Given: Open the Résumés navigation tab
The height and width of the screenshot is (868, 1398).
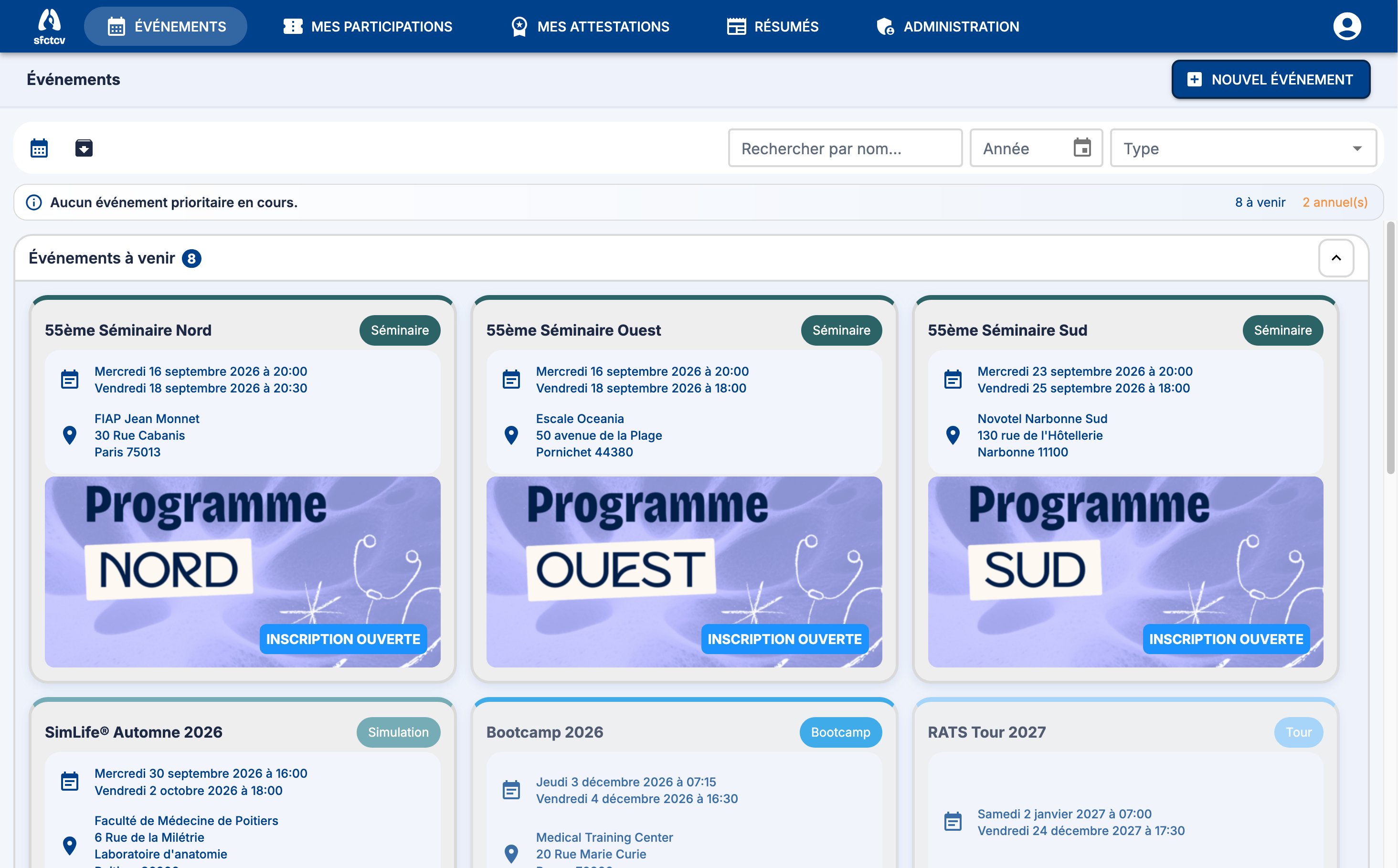Looking at the screenshot, I should pyautogui.click(x=772, y=26).
